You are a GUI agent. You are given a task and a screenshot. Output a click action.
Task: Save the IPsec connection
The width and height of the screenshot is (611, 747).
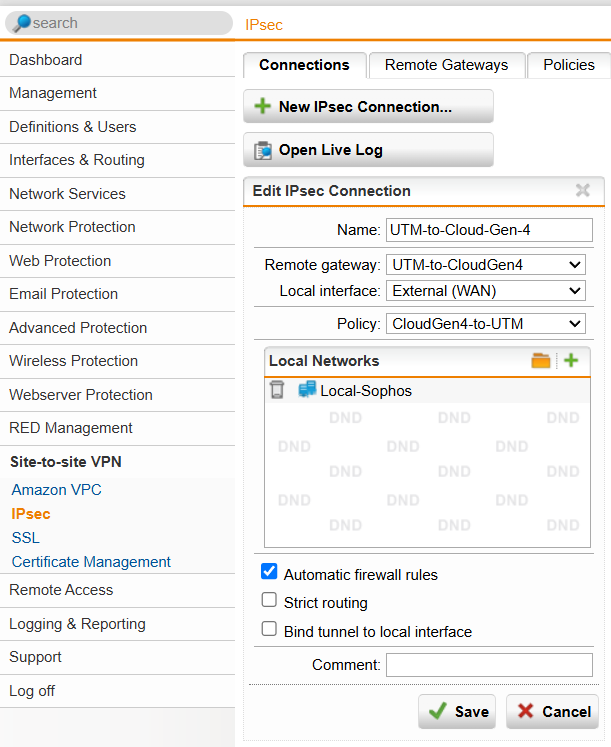pos(458,711)
